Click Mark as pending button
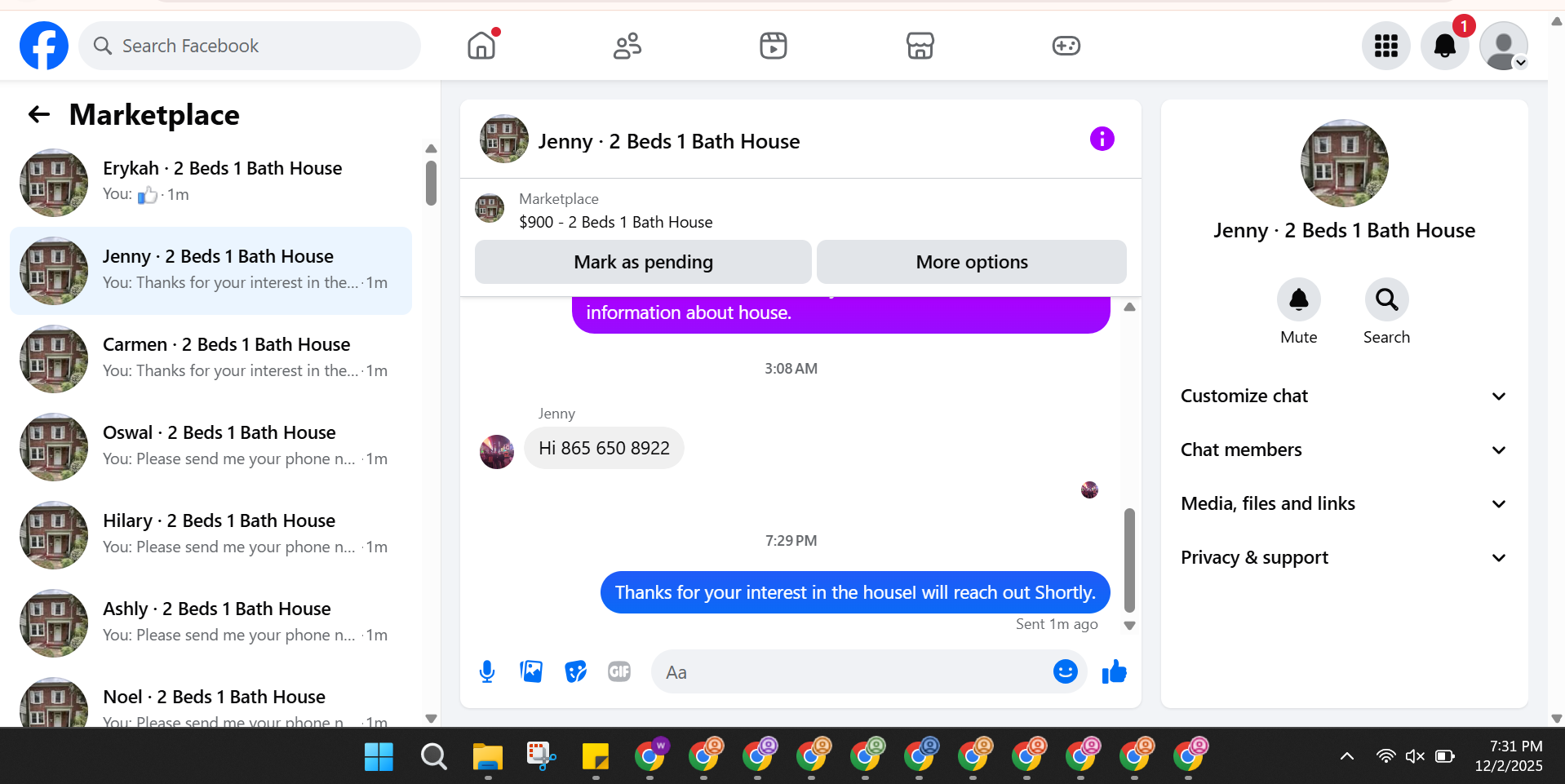1565x784 pixels. point(643,262)
